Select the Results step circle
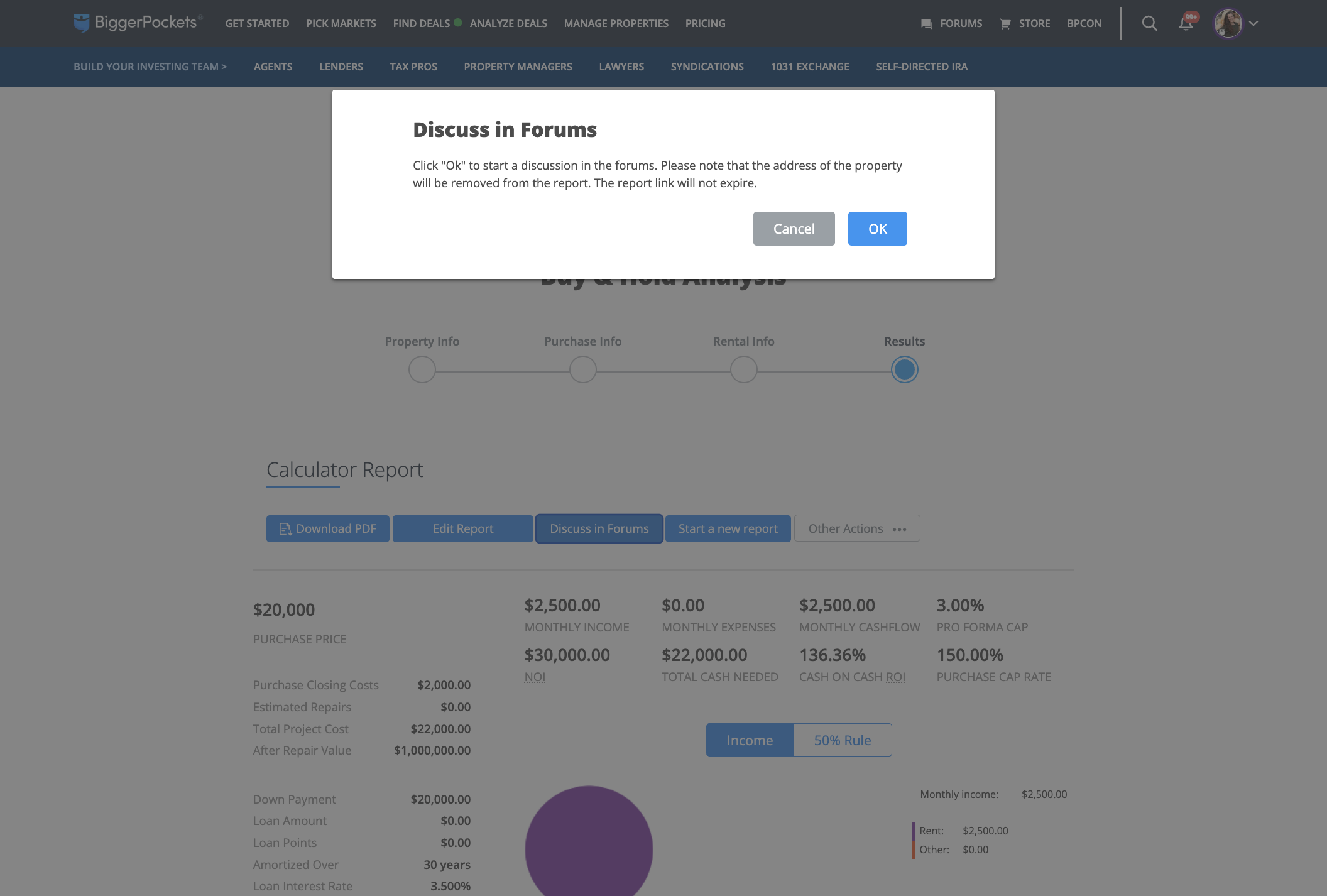 [905, 369]
